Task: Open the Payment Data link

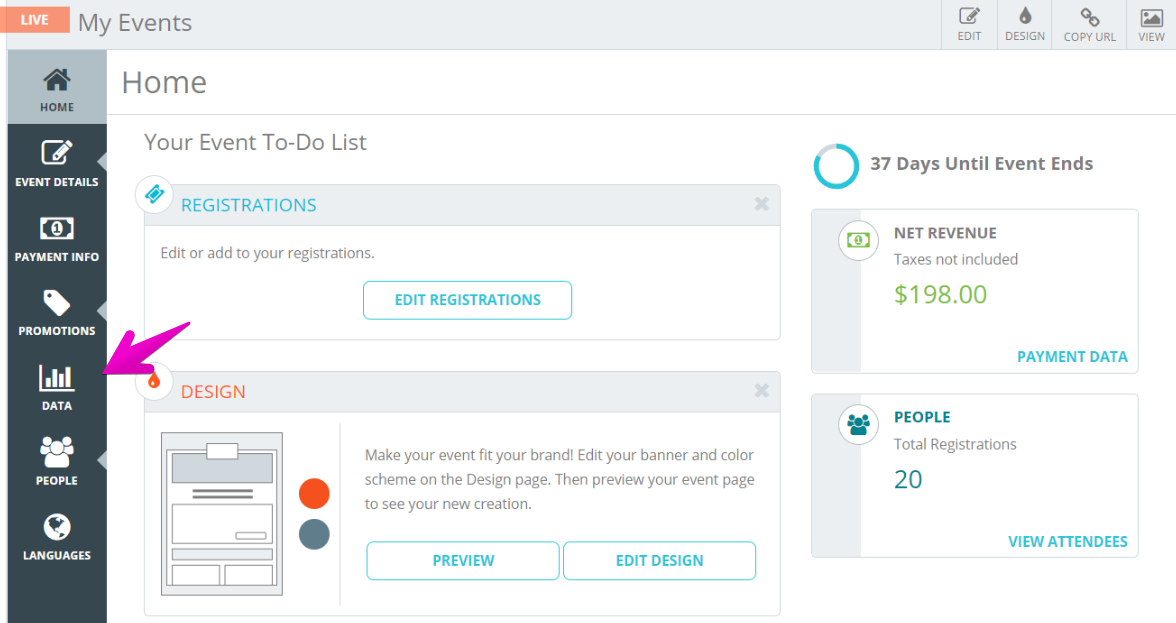Action: [x=1072, y=357]
